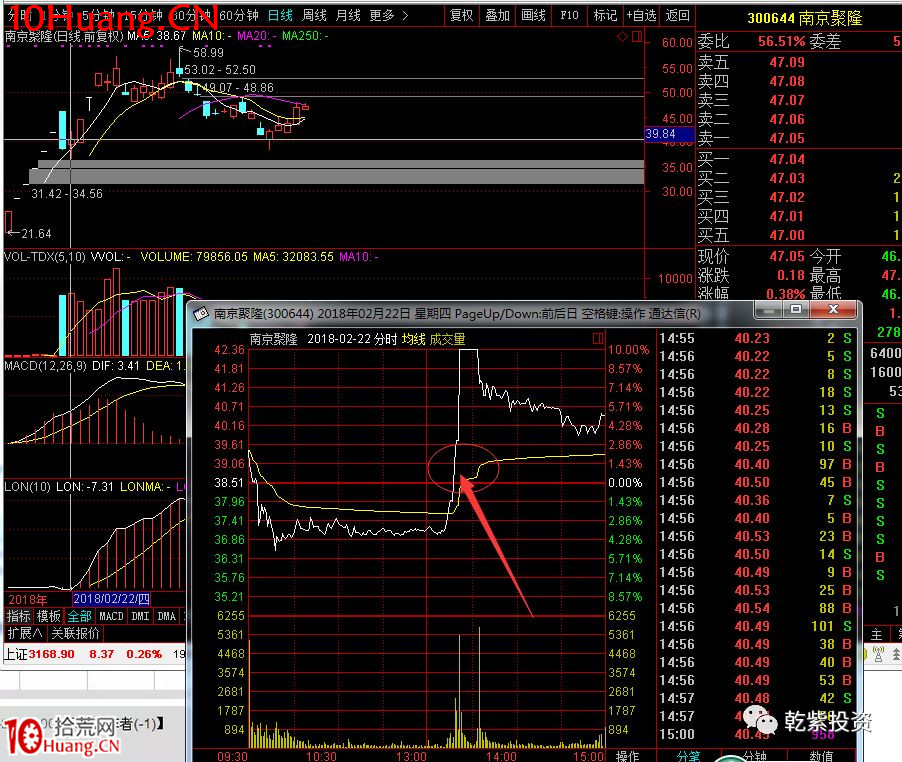Image resolution: width=902 pixels, height=762 pixels.
Task: Switch to 月线 monthly chart
Action: pos(348,16)
